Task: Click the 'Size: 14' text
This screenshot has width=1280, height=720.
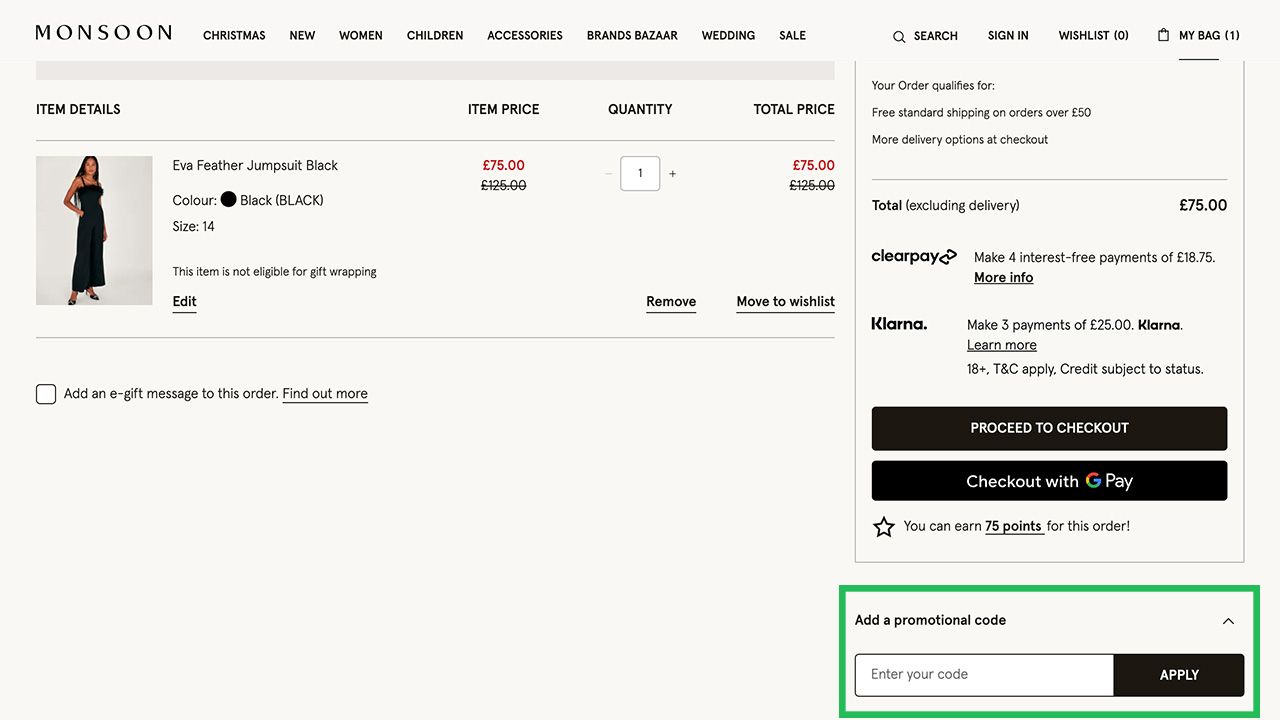Action: pyautogui.click(x=194, y=227)
